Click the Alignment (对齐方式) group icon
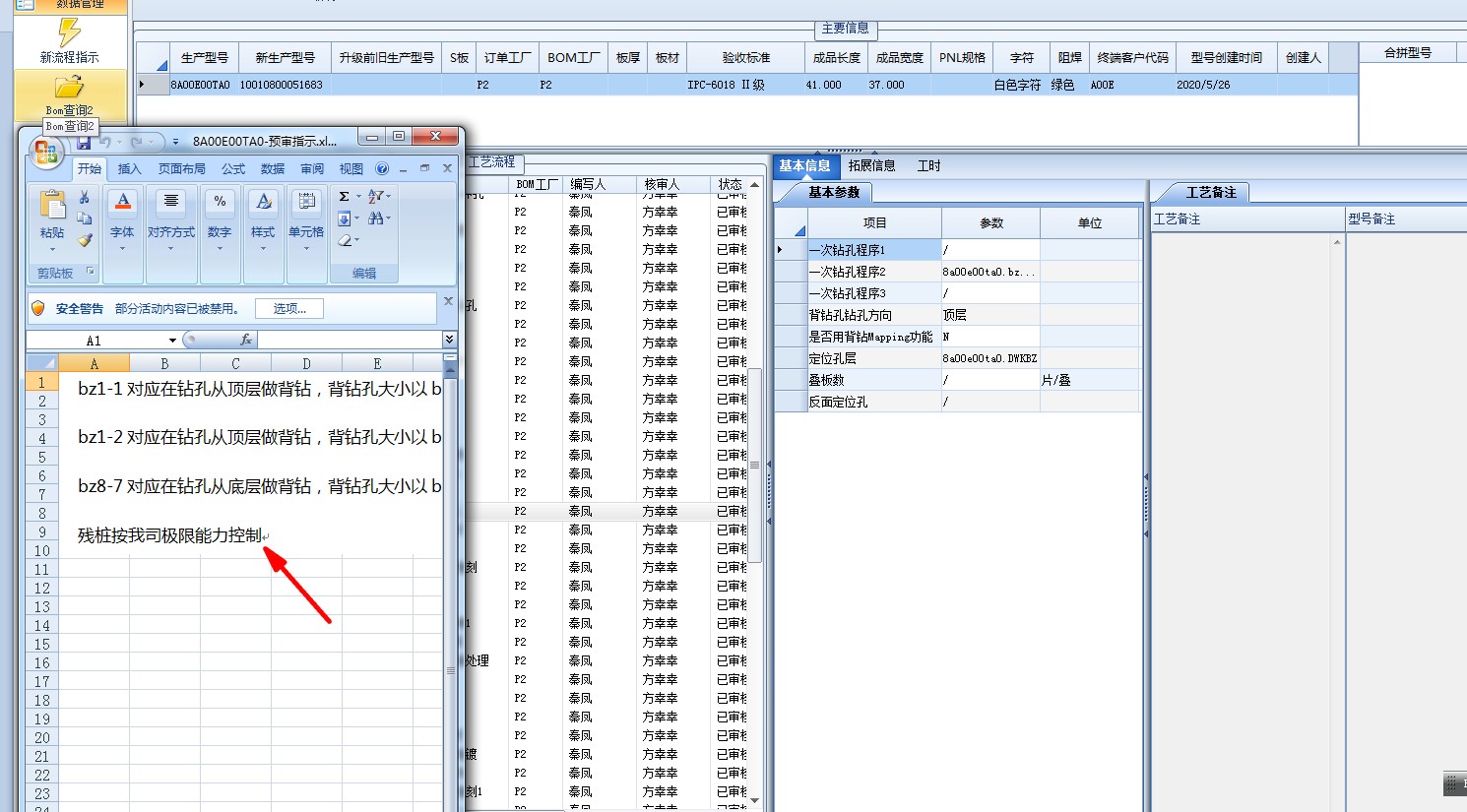The height and width of the screenshot is (812, 1467). point(171,204)
